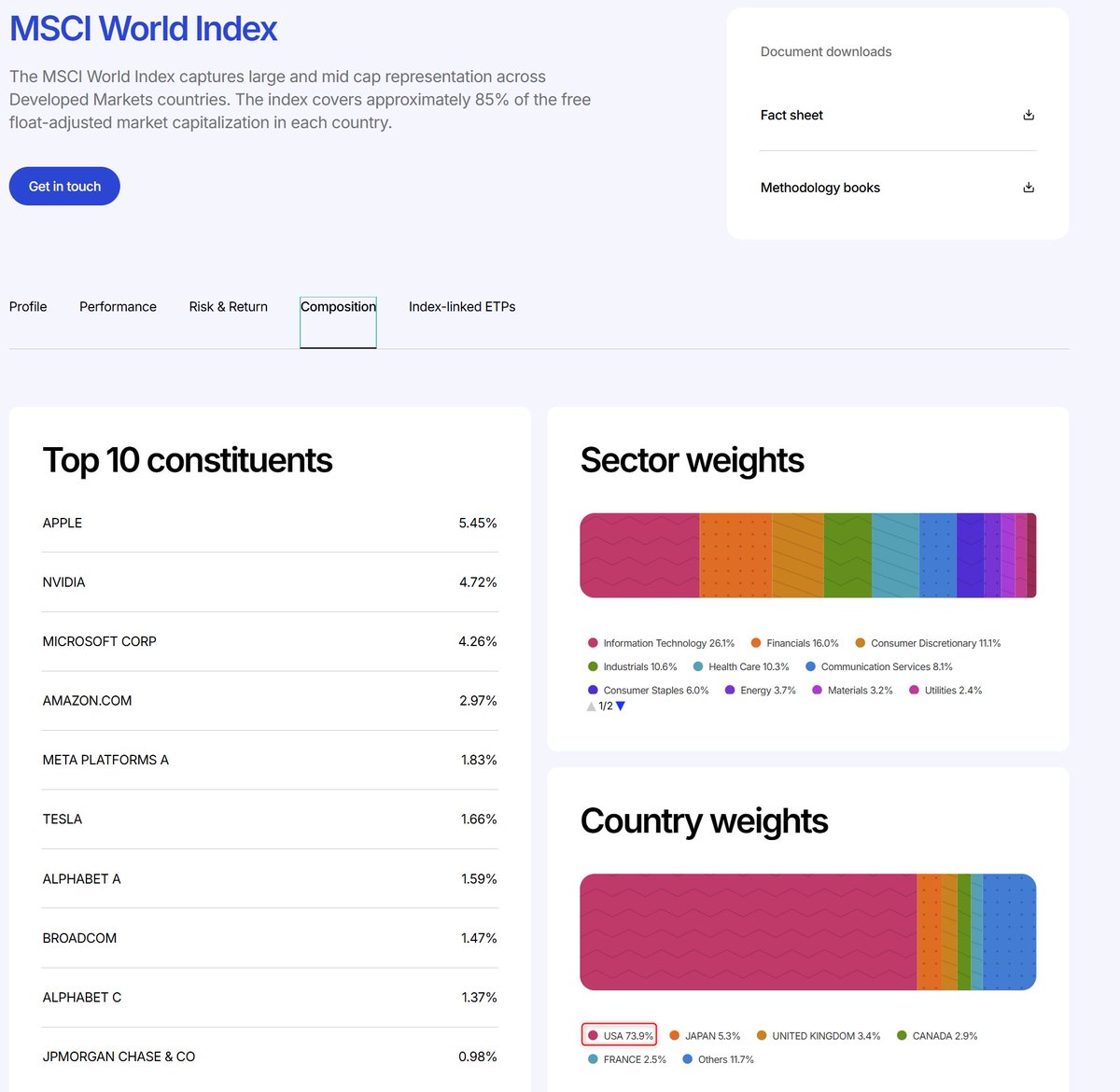Click the MSCI World Index heading

coord(143,29)
